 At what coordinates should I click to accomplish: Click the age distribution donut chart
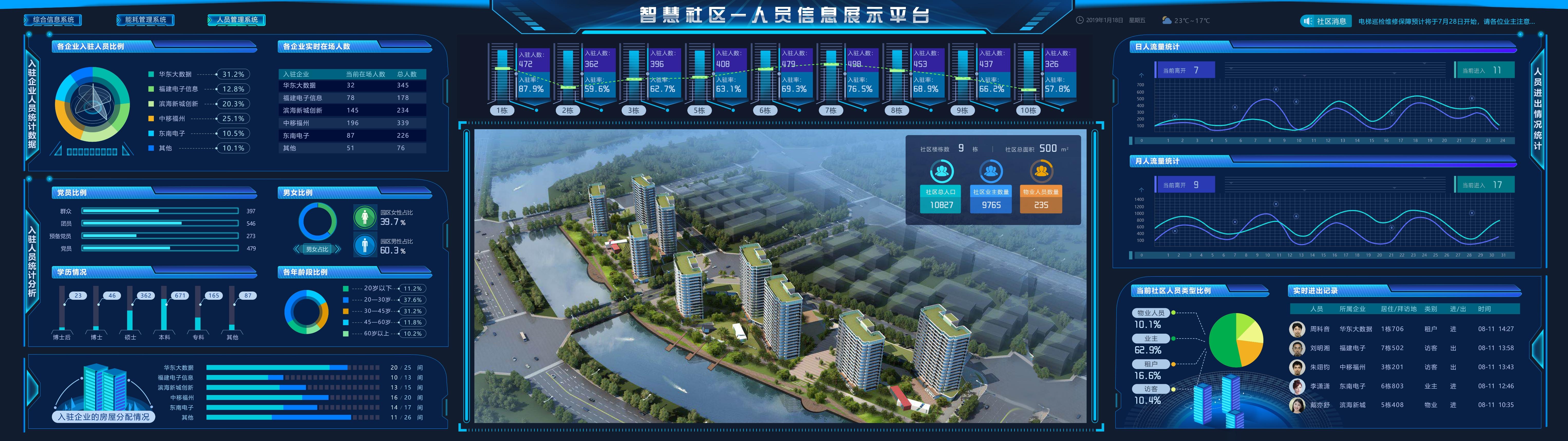point(306,312)
